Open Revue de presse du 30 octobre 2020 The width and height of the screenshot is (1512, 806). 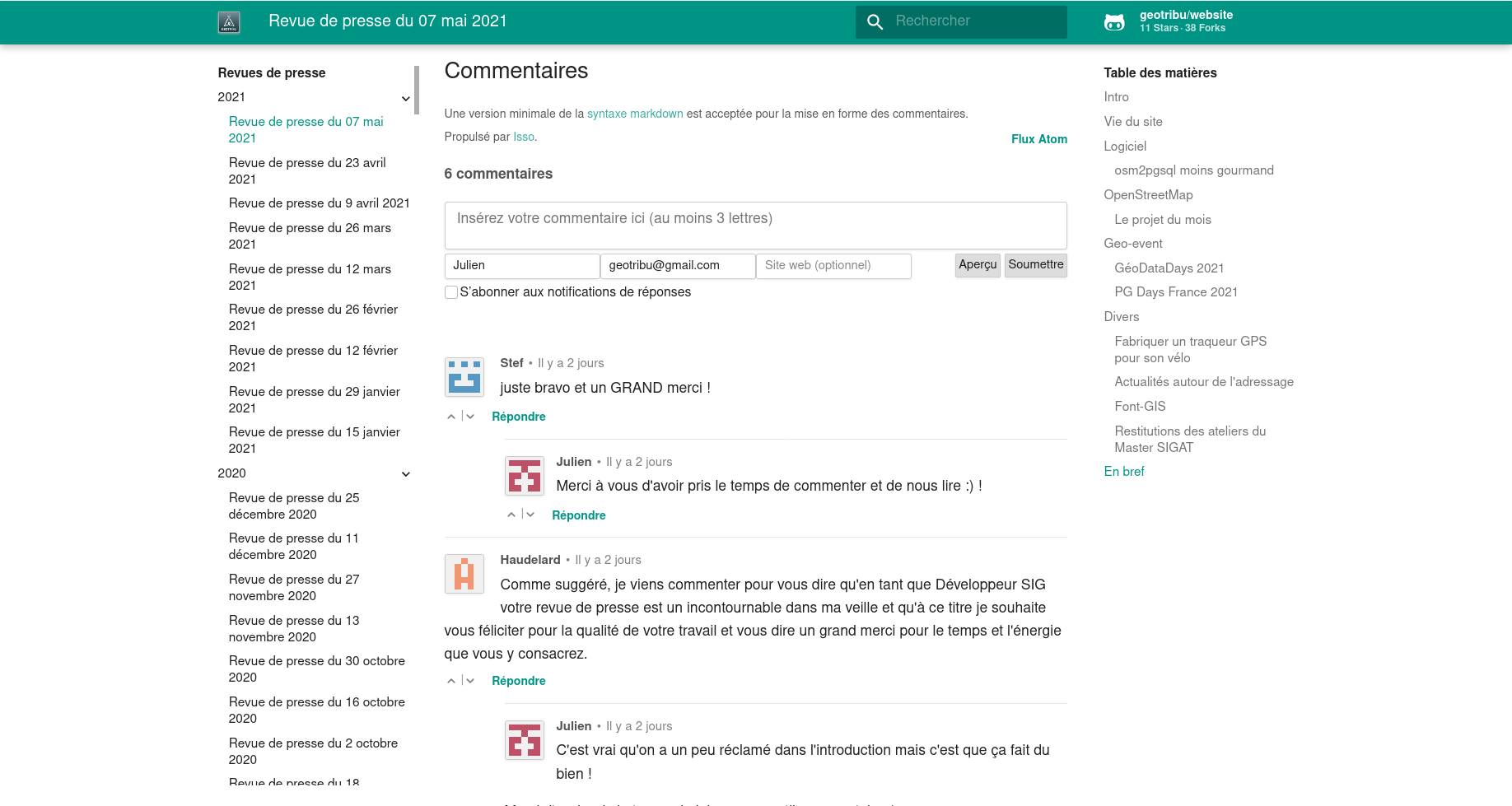(x=317, y=669)
